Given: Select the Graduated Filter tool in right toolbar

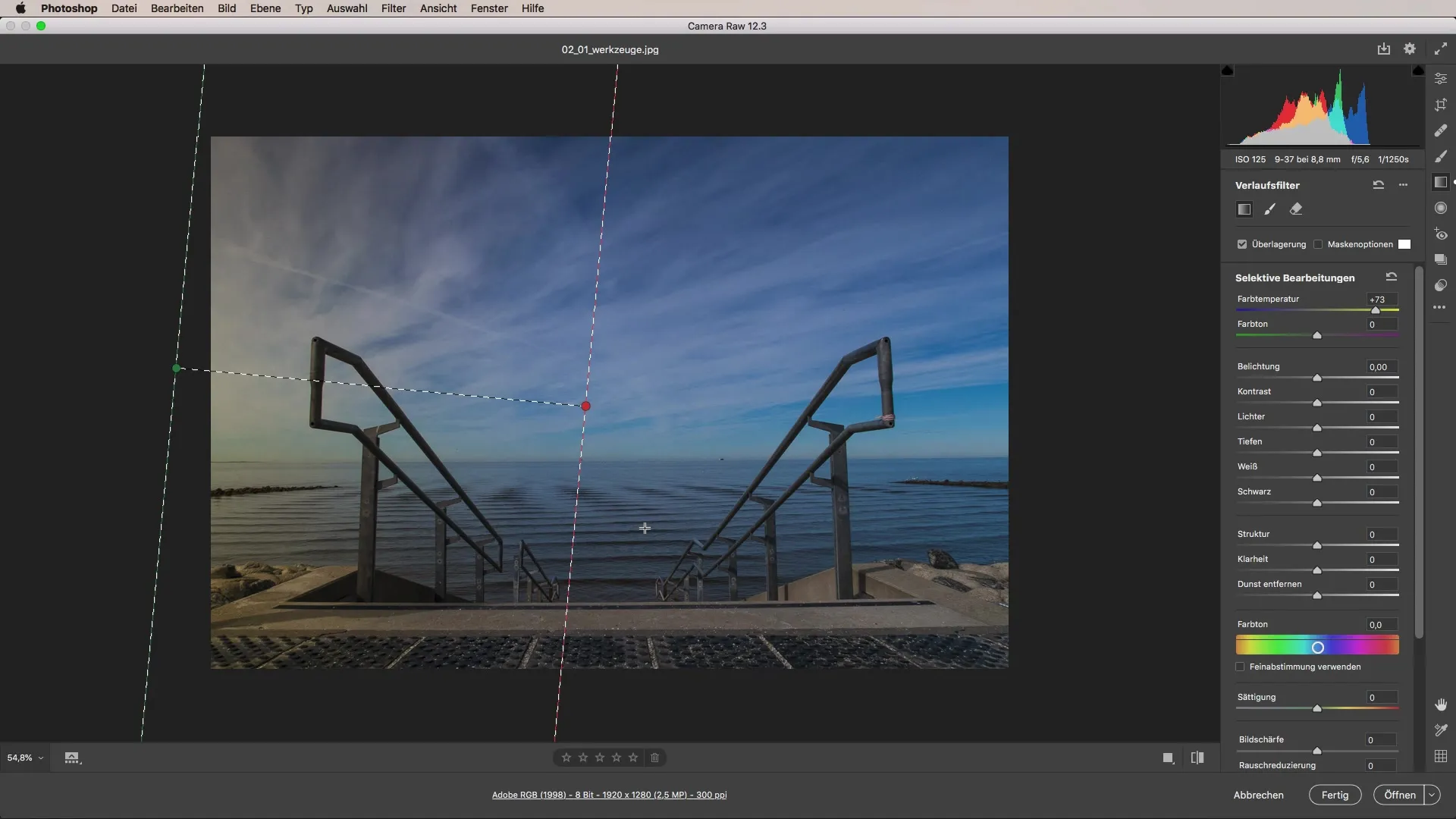Looking at the screenshot, I should click(1441, 182).
